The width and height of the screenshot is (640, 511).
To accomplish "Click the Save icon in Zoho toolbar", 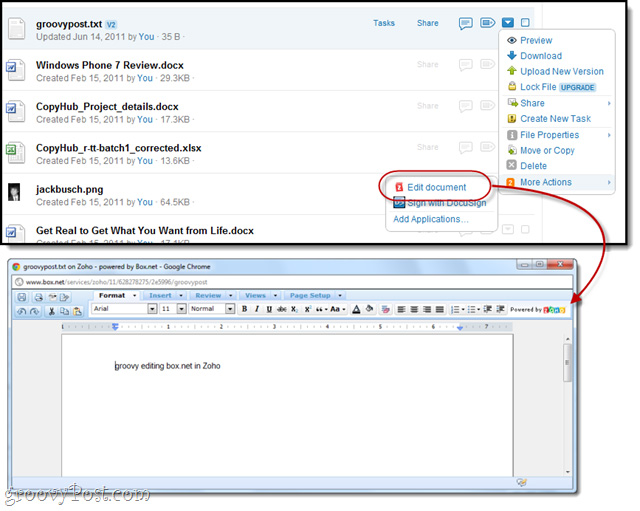I will (x=22, y=297).
